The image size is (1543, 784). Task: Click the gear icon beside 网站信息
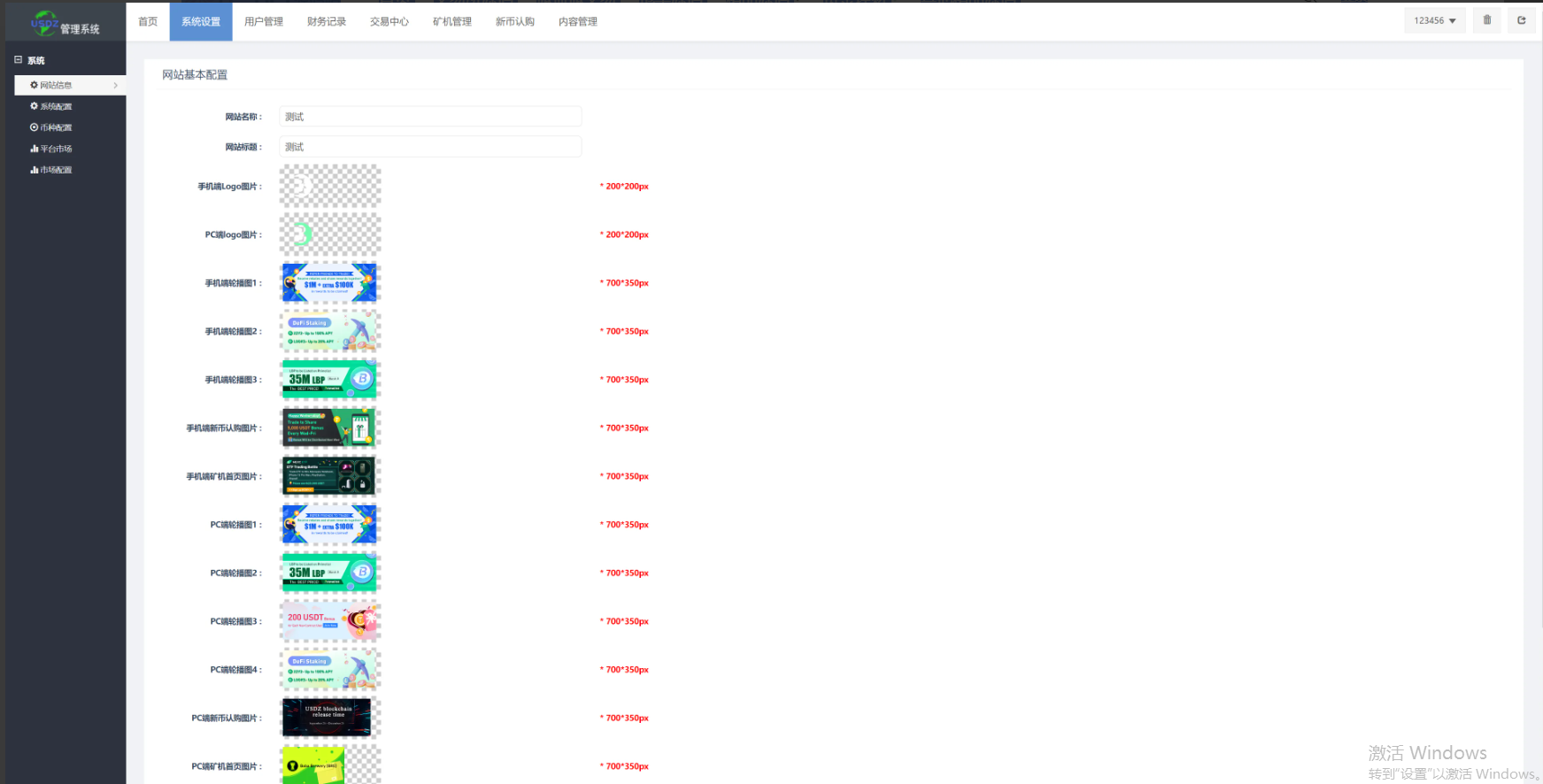[35, 85]
